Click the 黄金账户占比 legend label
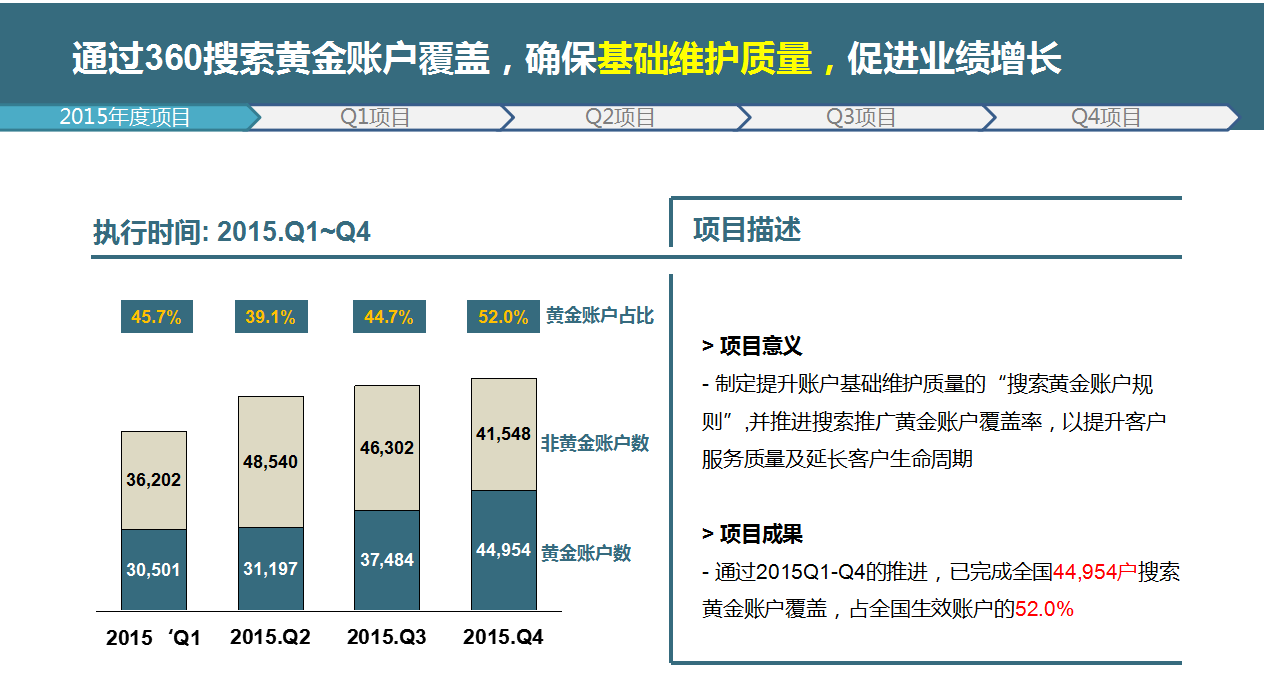The height and width of the screenshot is (695, 1264). point(600,313)
